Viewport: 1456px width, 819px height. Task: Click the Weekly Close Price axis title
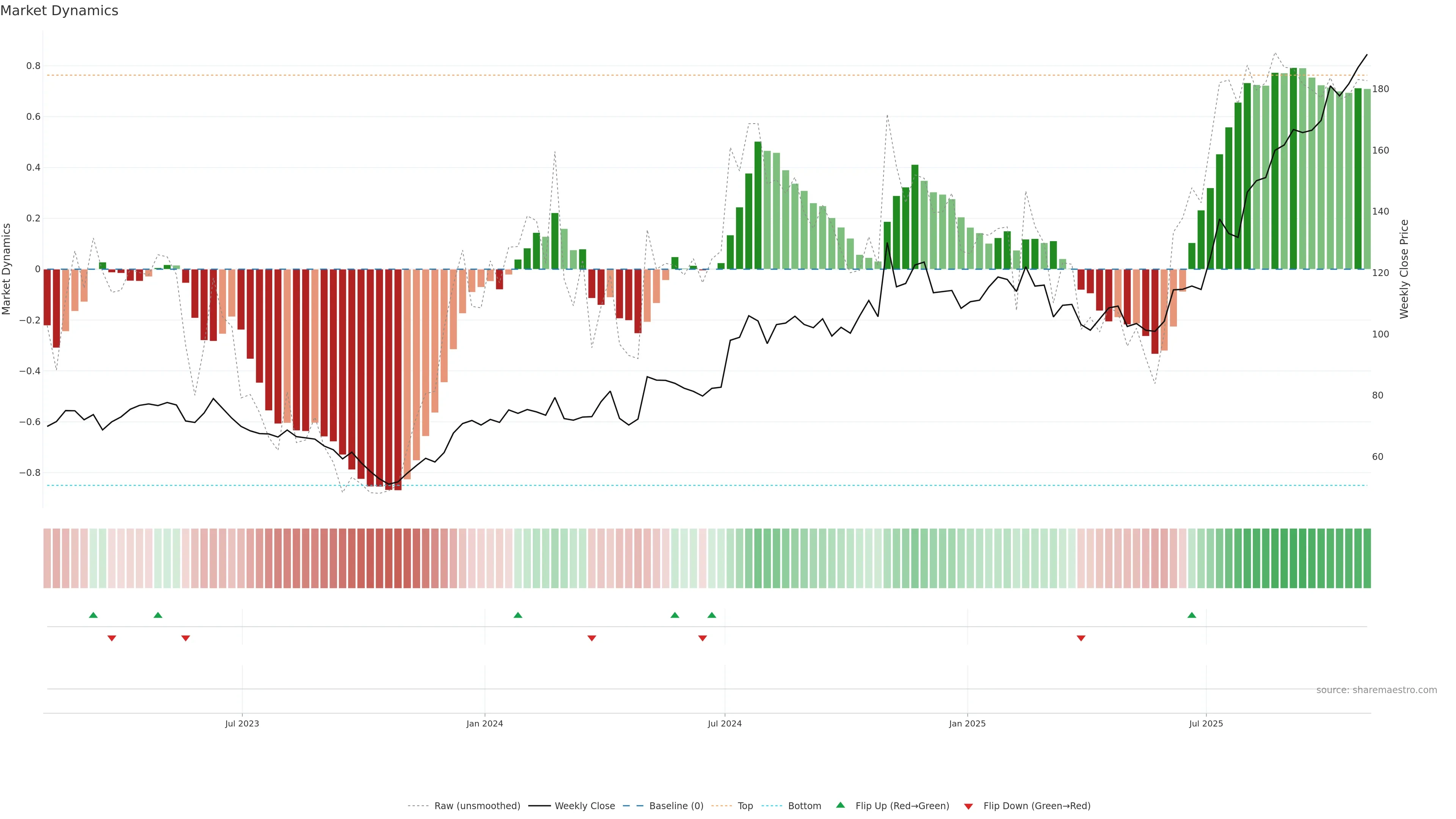pyautogui.click(x=1404, y=269)
